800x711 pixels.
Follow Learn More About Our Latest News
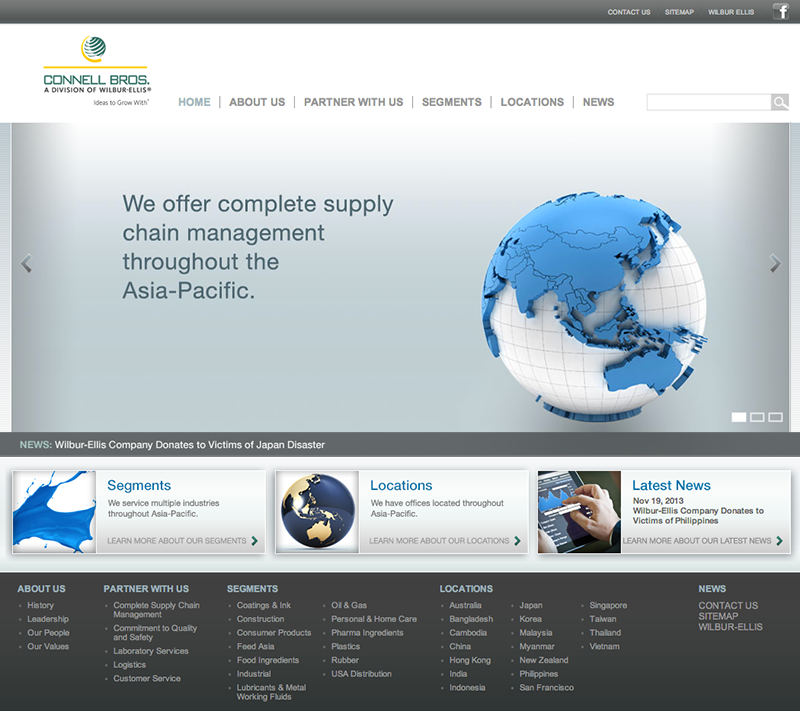coord(697,541)
